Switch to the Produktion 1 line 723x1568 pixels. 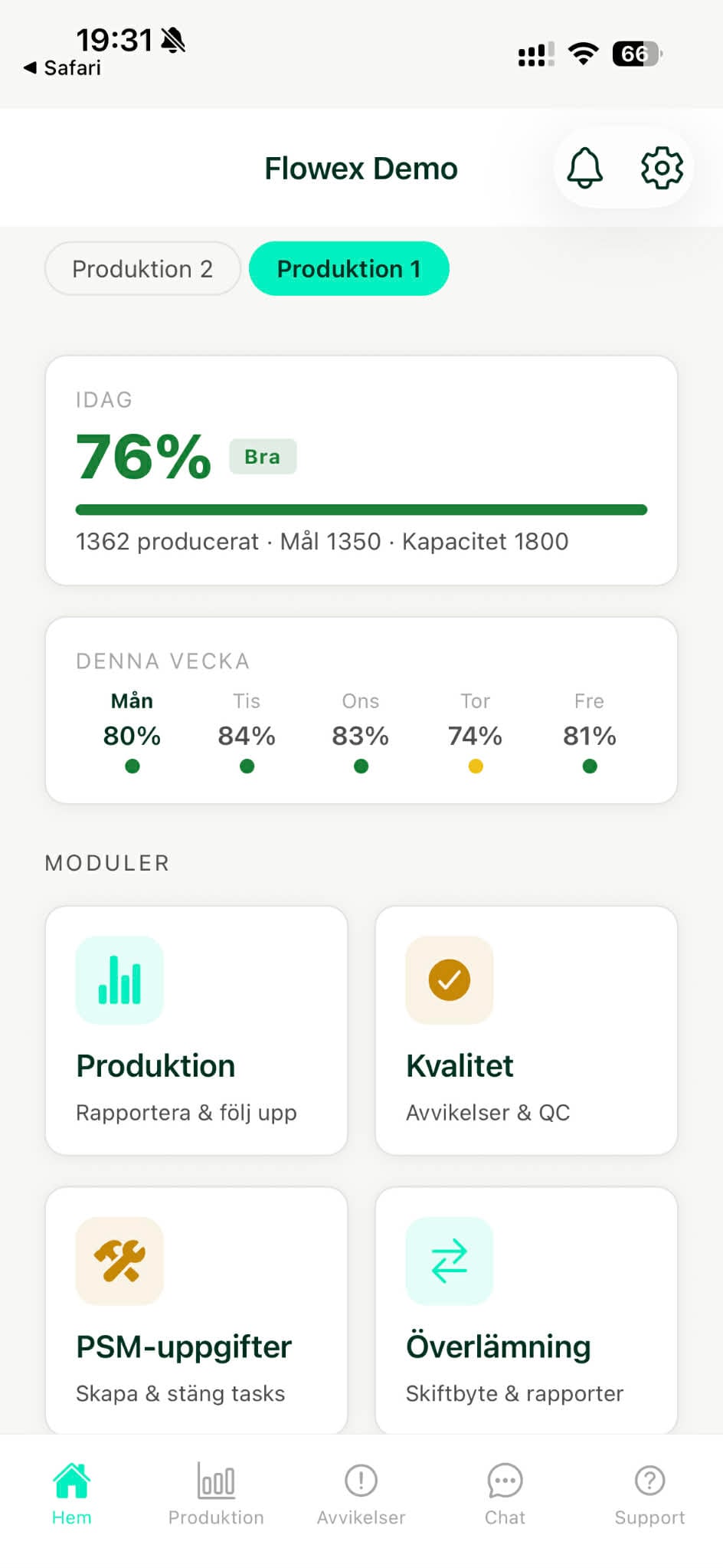[x=348, y=268]
